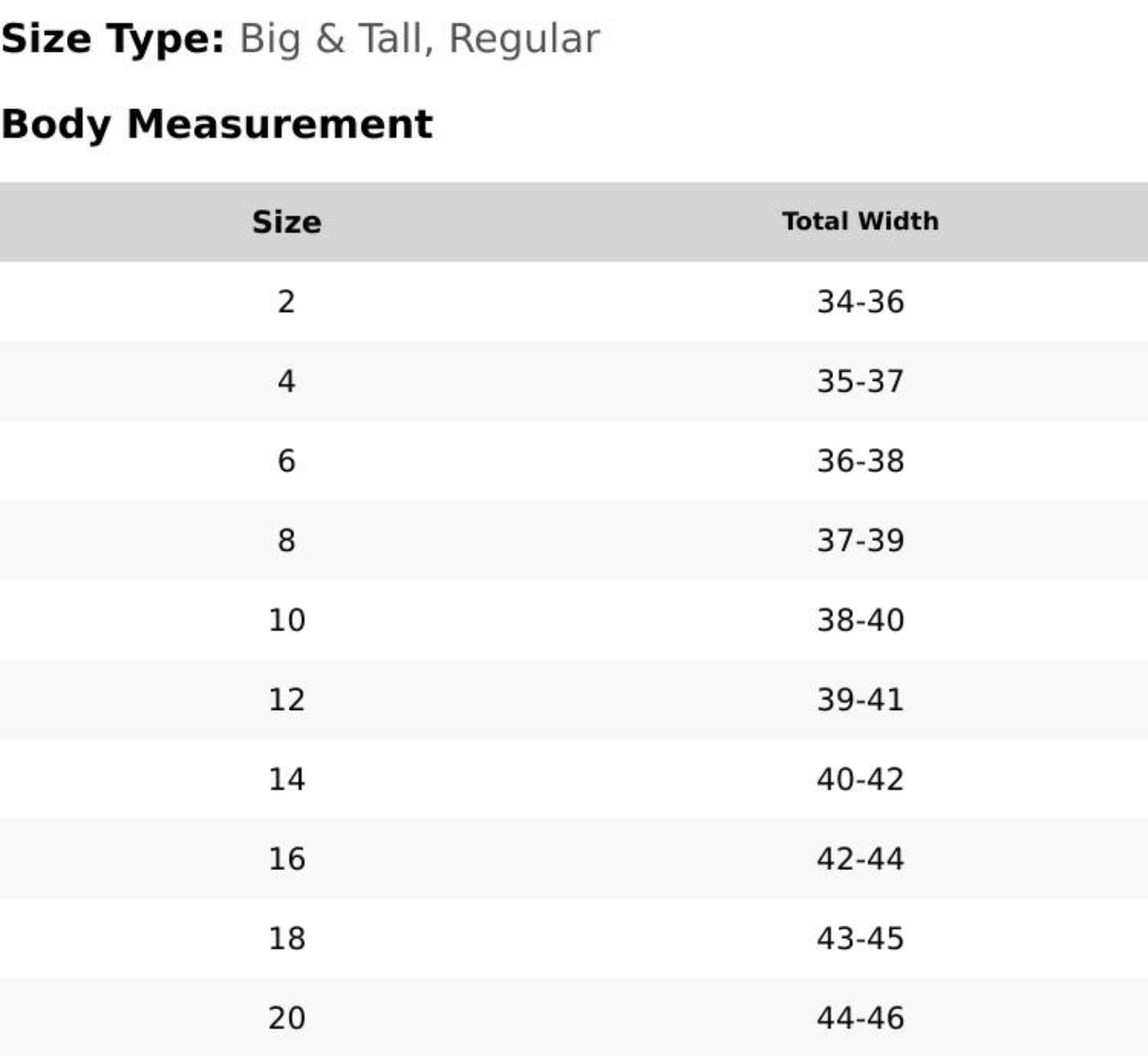Click the 35-37 width cell
This screenshot has width=1148, height=1056.
(x=860, y=381)
